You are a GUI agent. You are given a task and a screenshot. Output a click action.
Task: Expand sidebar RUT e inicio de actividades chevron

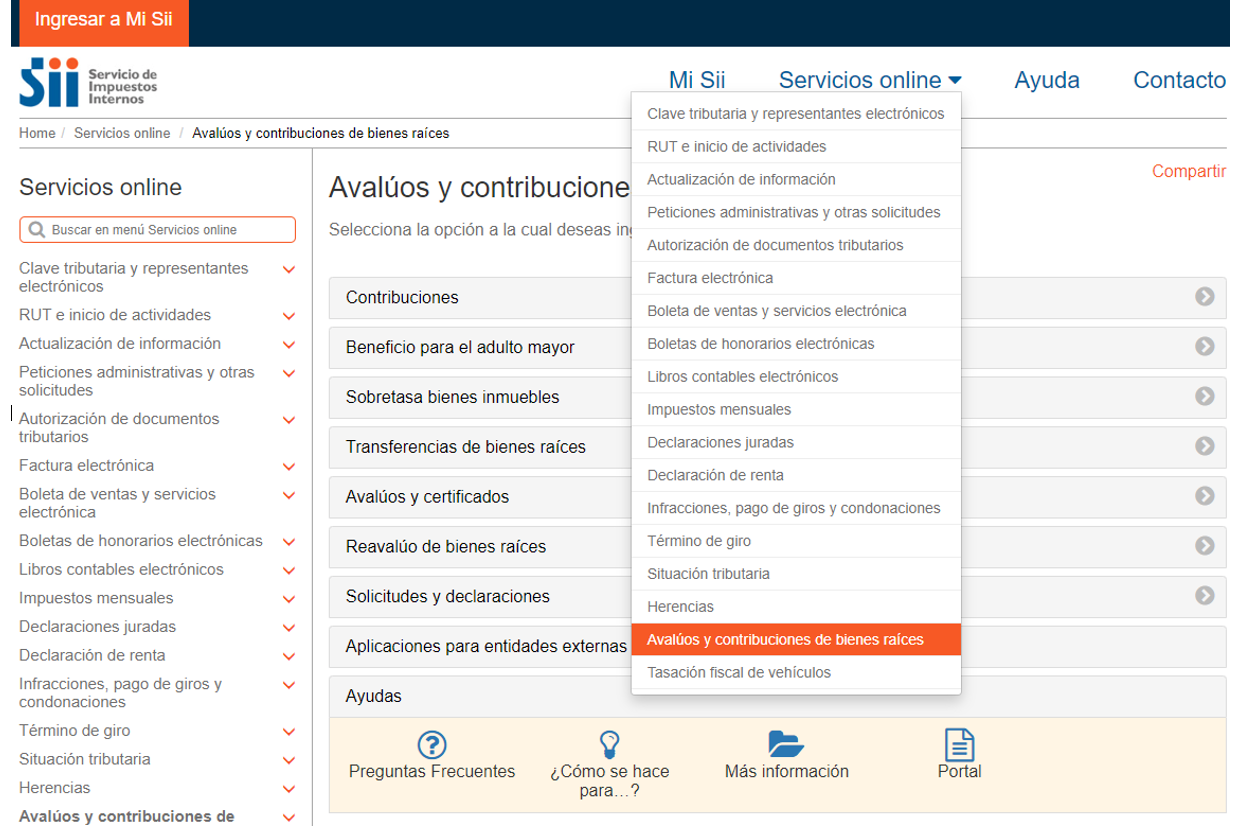tap(289, 316)
